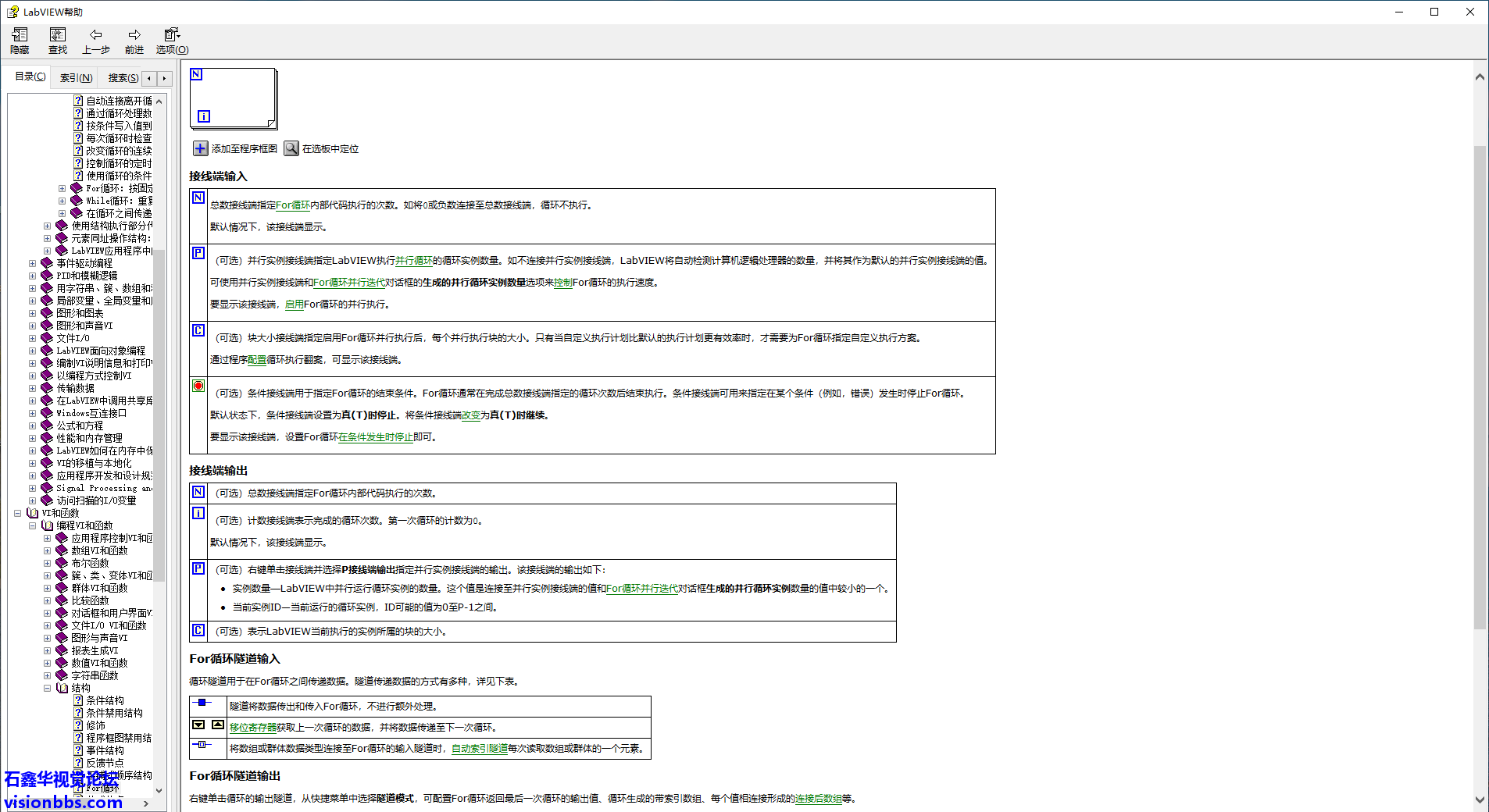The width and height of the screenshot is (1489, 812).
Task: Open the 在条件发生时停止 link
Action: coord(375,437)
